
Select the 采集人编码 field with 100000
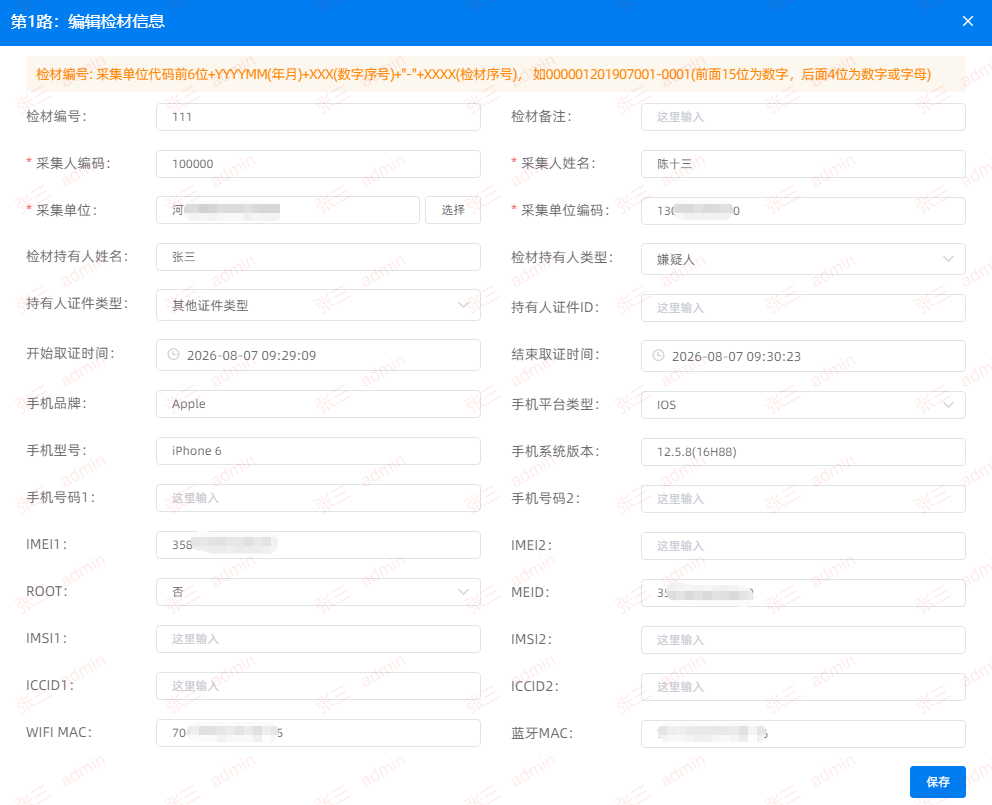(x=318, y=164)
